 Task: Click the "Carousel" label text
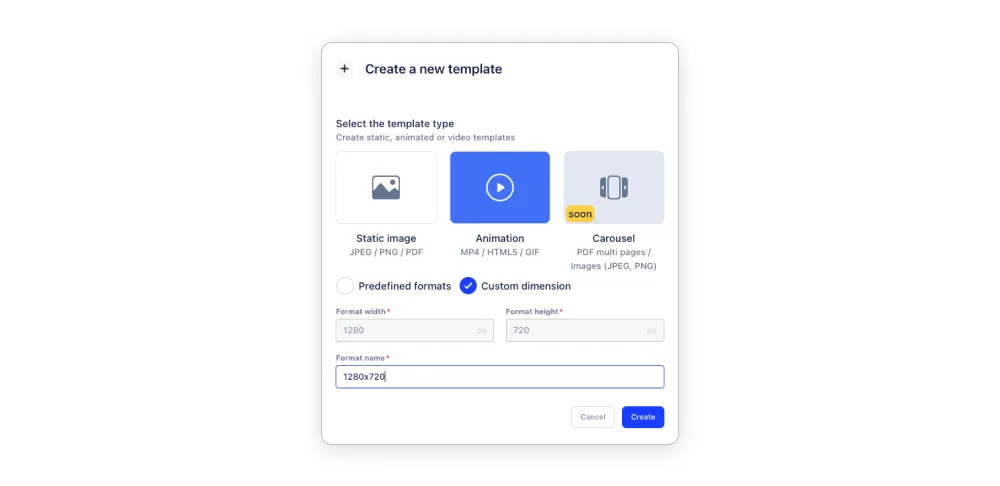point(614,239)
